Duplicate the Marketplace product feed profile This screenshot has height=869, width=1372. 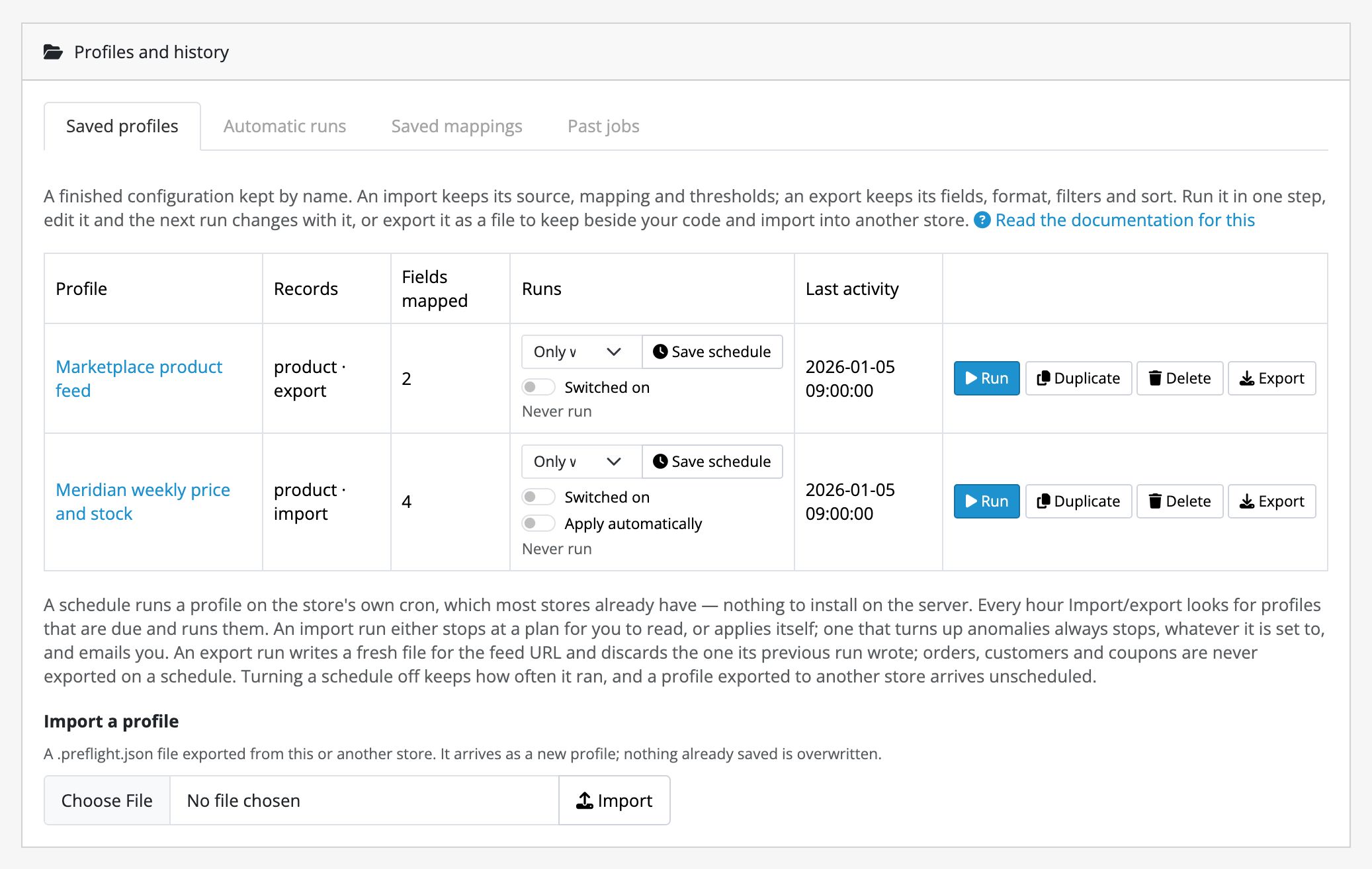pyautogui.click(x=1078, y=378)
